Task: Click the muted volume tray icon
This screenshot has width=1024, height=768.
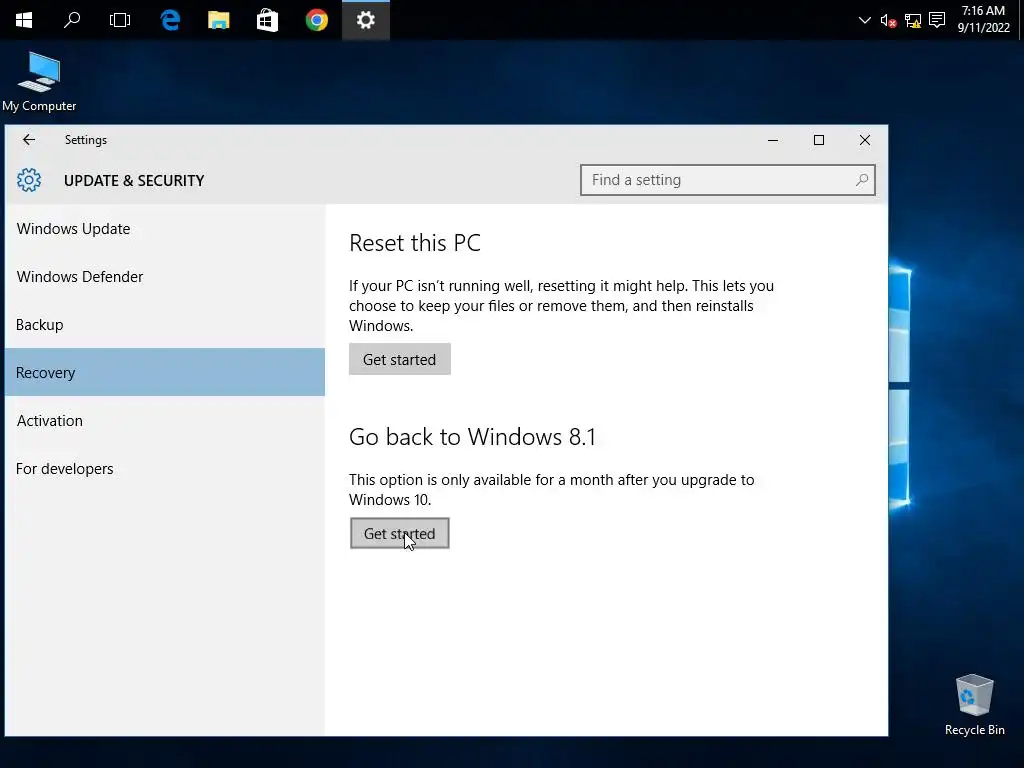Action: click(x=888, y=21)
